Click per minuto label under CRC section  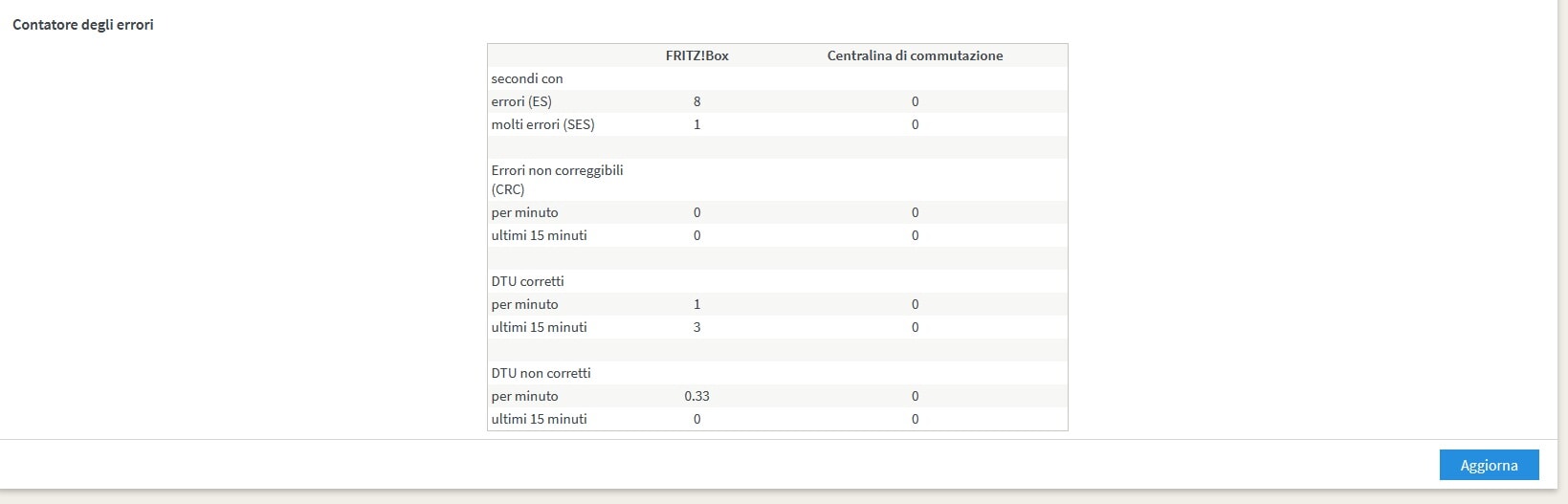point(524,212)
